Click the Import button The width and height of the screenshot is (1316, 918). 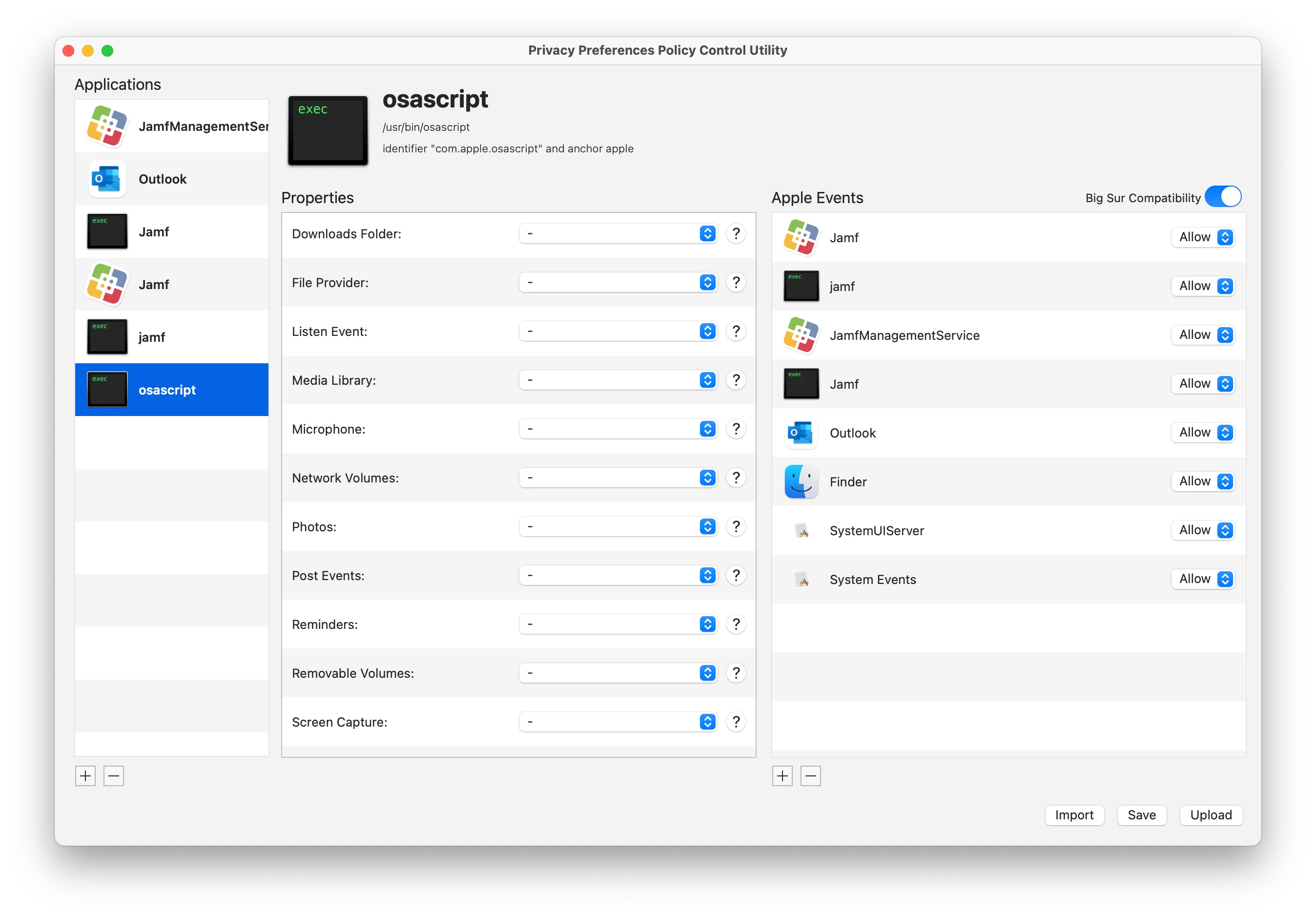[1074, 815]
